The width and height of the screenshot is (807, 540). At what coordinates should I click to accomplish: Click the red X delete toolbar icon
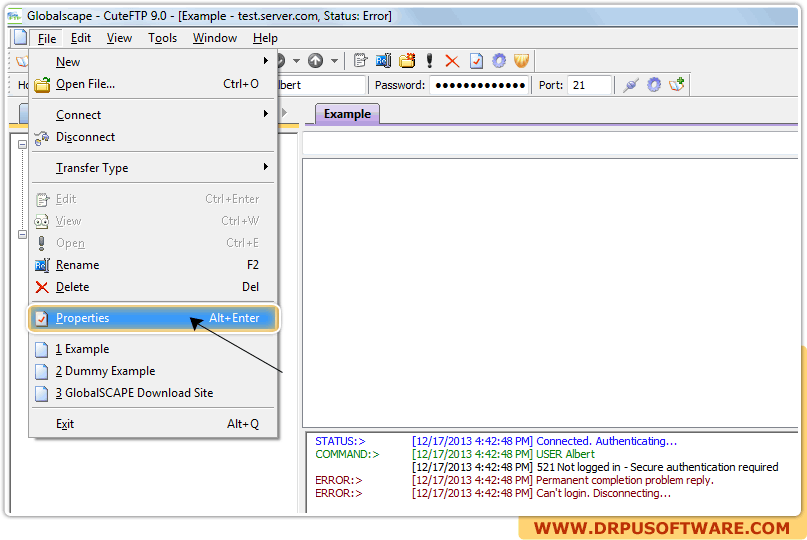(452, 61)
